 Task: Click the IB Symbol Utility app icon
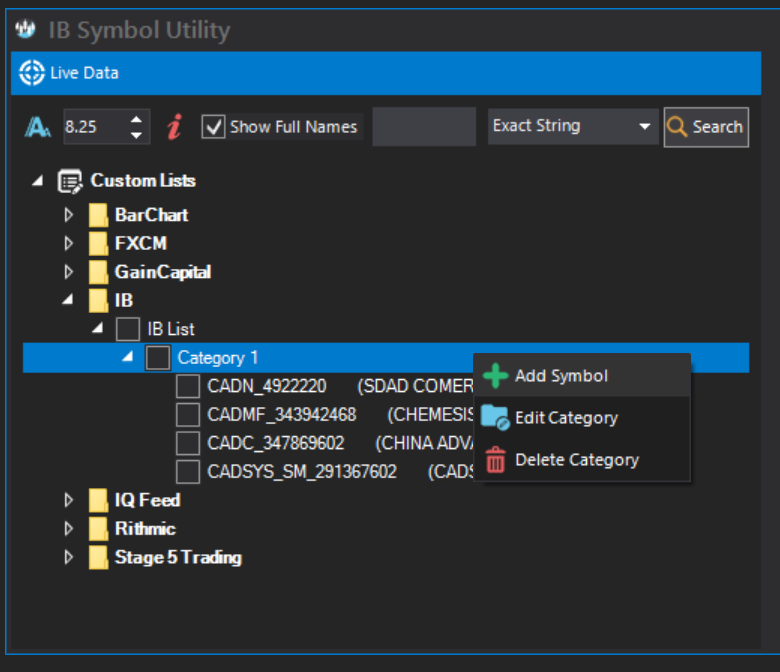25,29
